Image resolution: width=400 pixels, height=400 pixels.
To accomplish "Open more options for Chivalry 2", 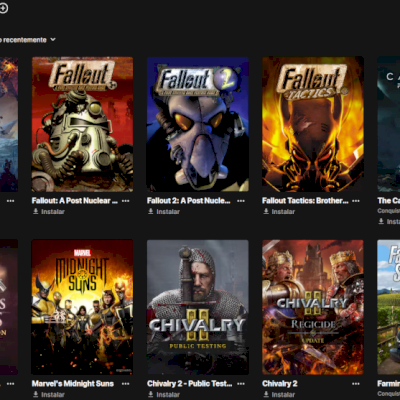I will (x=356, y=384).
